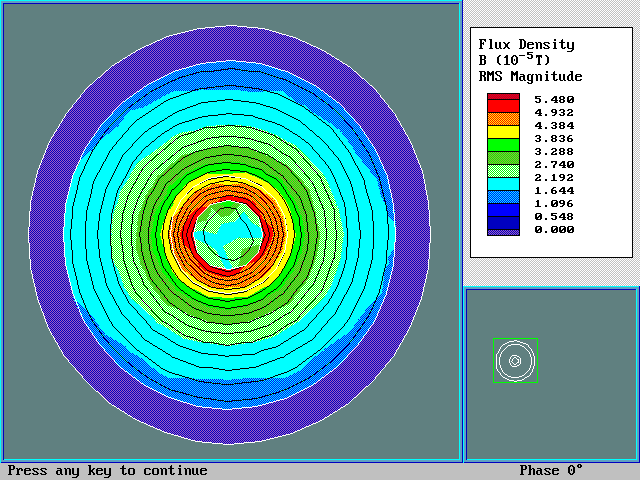Click the 'Press any key to continue' prompt

pyautogui.click(x=108, y=471)
